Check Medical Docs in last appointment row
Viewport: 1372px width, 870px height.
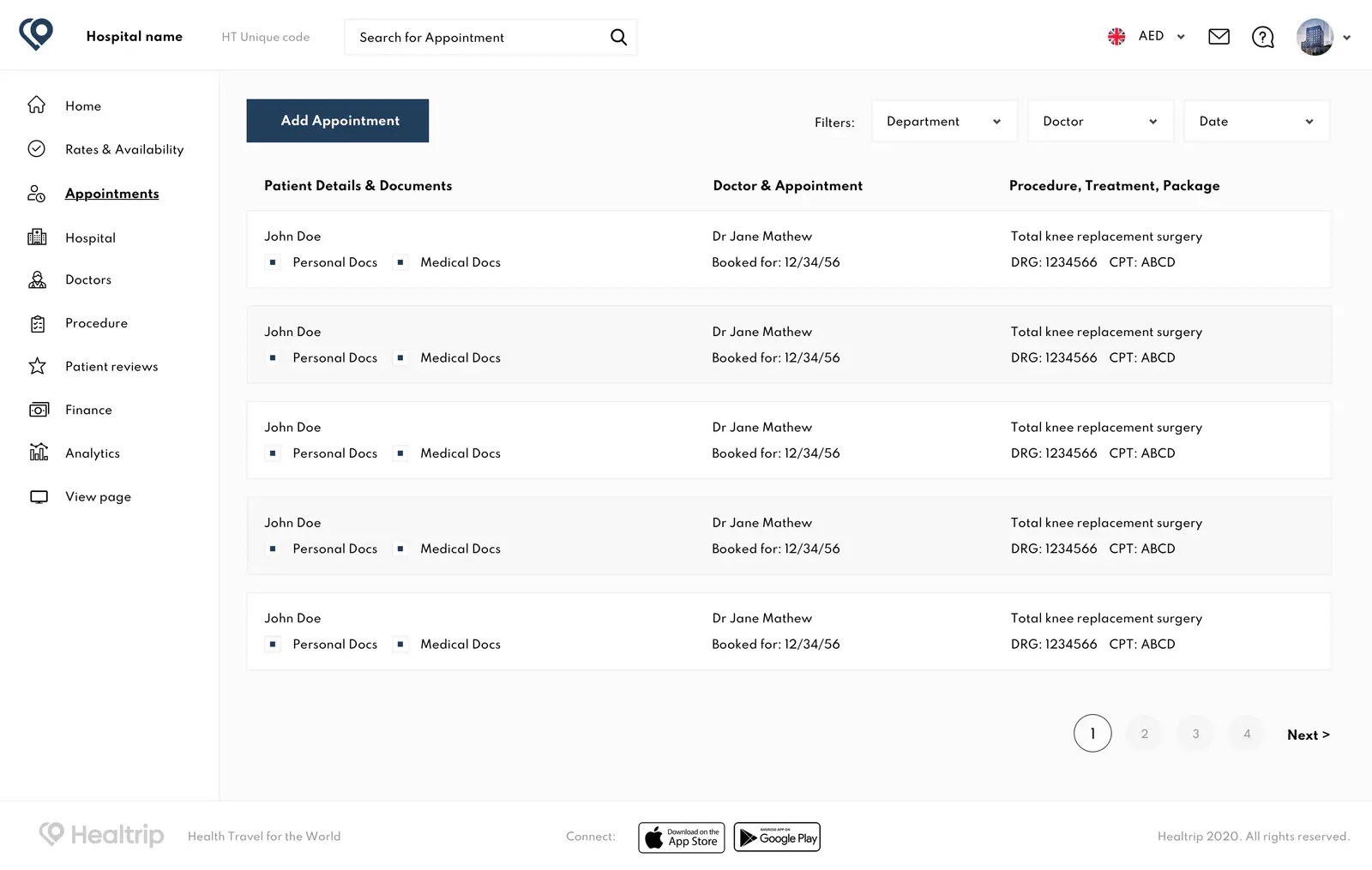(x=400, y=644)
